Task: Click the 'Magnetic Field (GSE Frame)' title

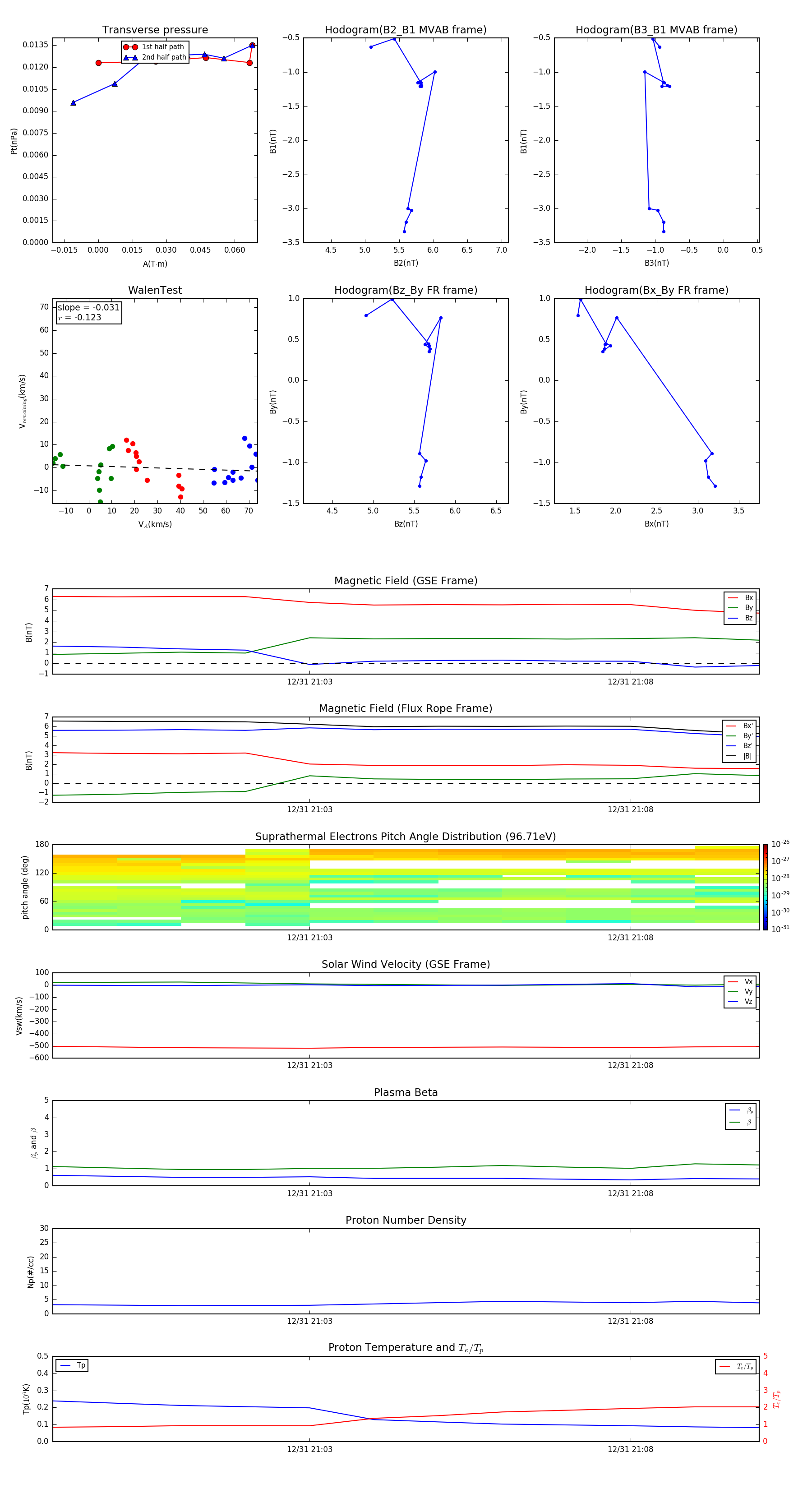Action: (x=406, y=581)
